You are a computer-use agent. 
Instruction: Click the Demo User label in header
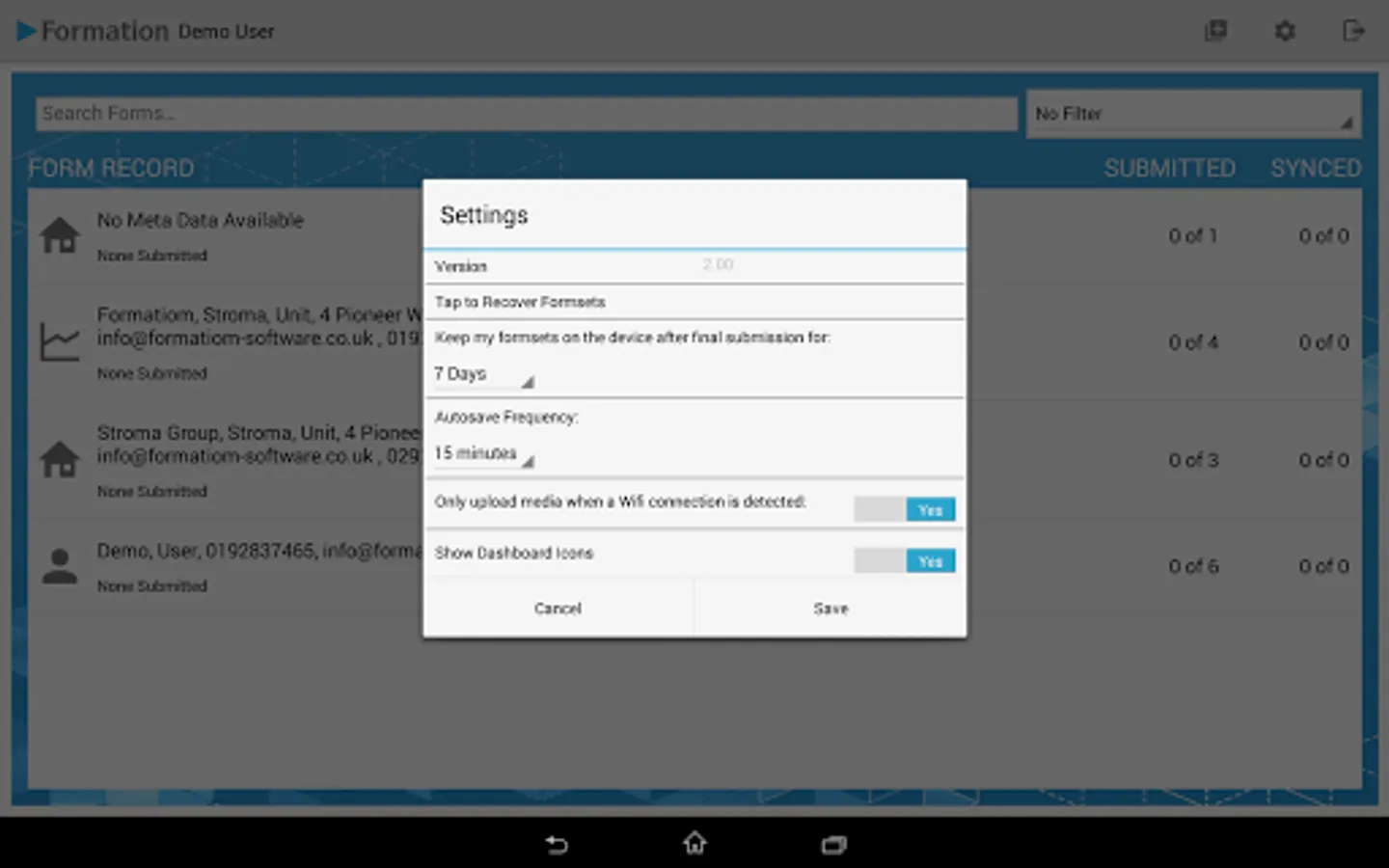click(x=226, y=32)
